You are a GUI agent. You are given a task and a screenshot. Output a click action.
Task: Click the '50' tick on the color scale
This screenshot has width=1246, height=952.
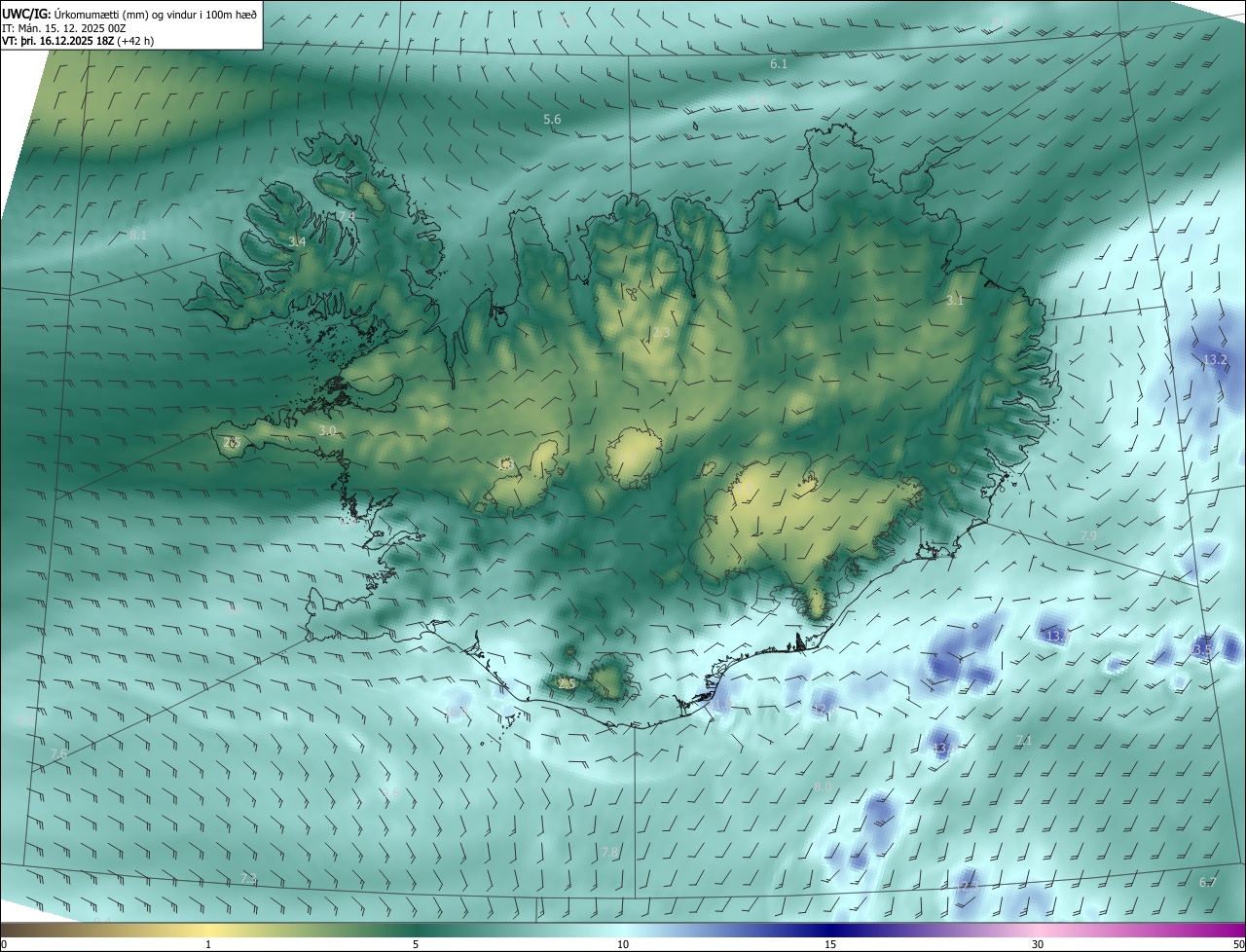[x=1238, y=945]
